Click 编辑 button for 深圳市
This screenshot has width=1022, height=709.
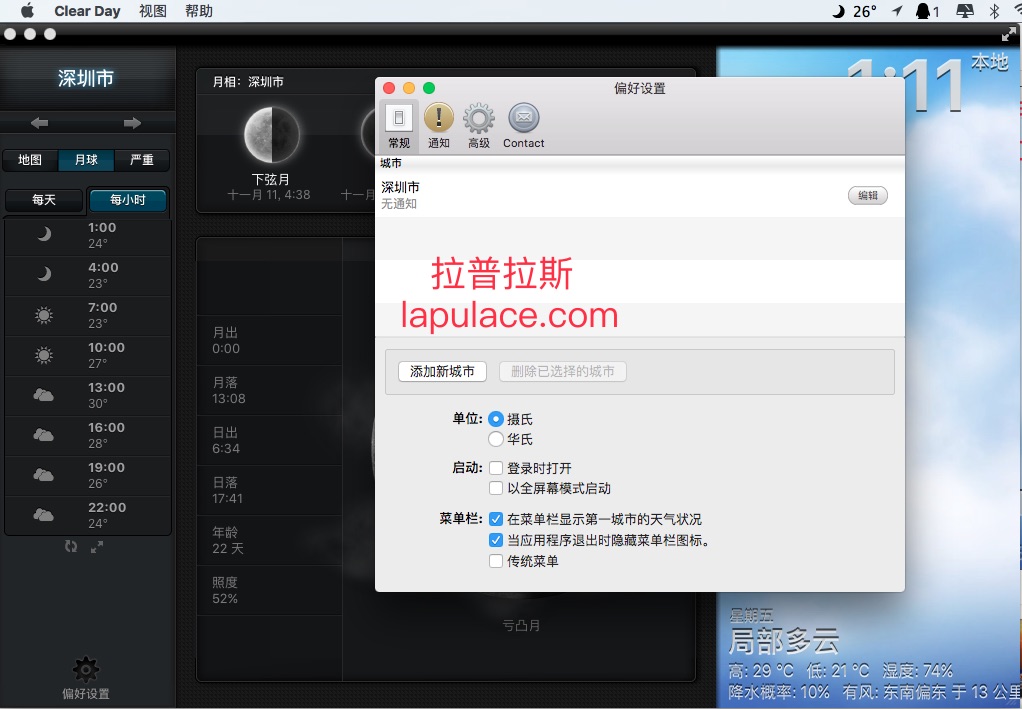pyautogui.click(x=868, y=195)
